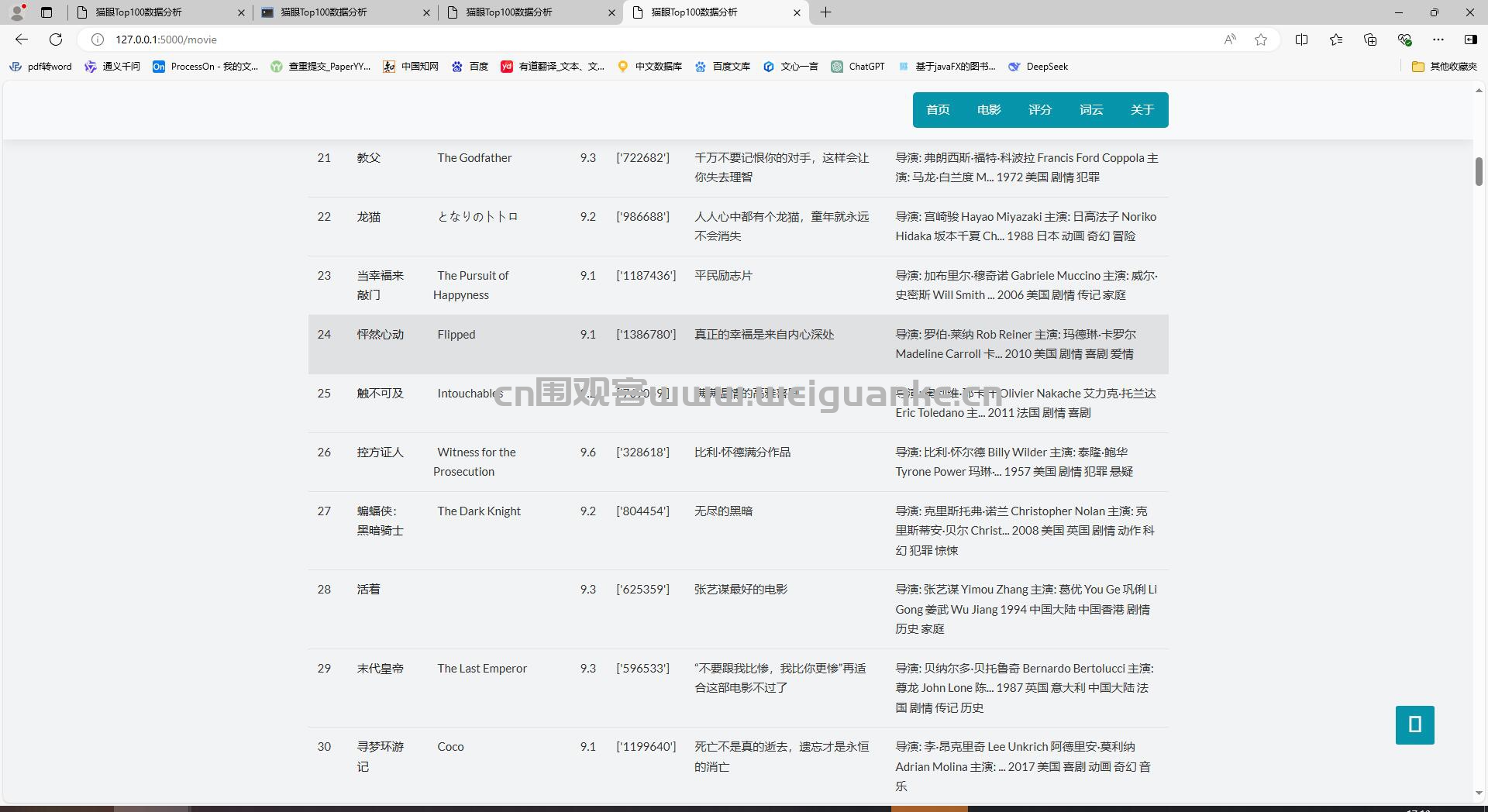Select the vote count ['1386780']
1488x812 pixels.
pyautogui.click(x=646, y=335)
